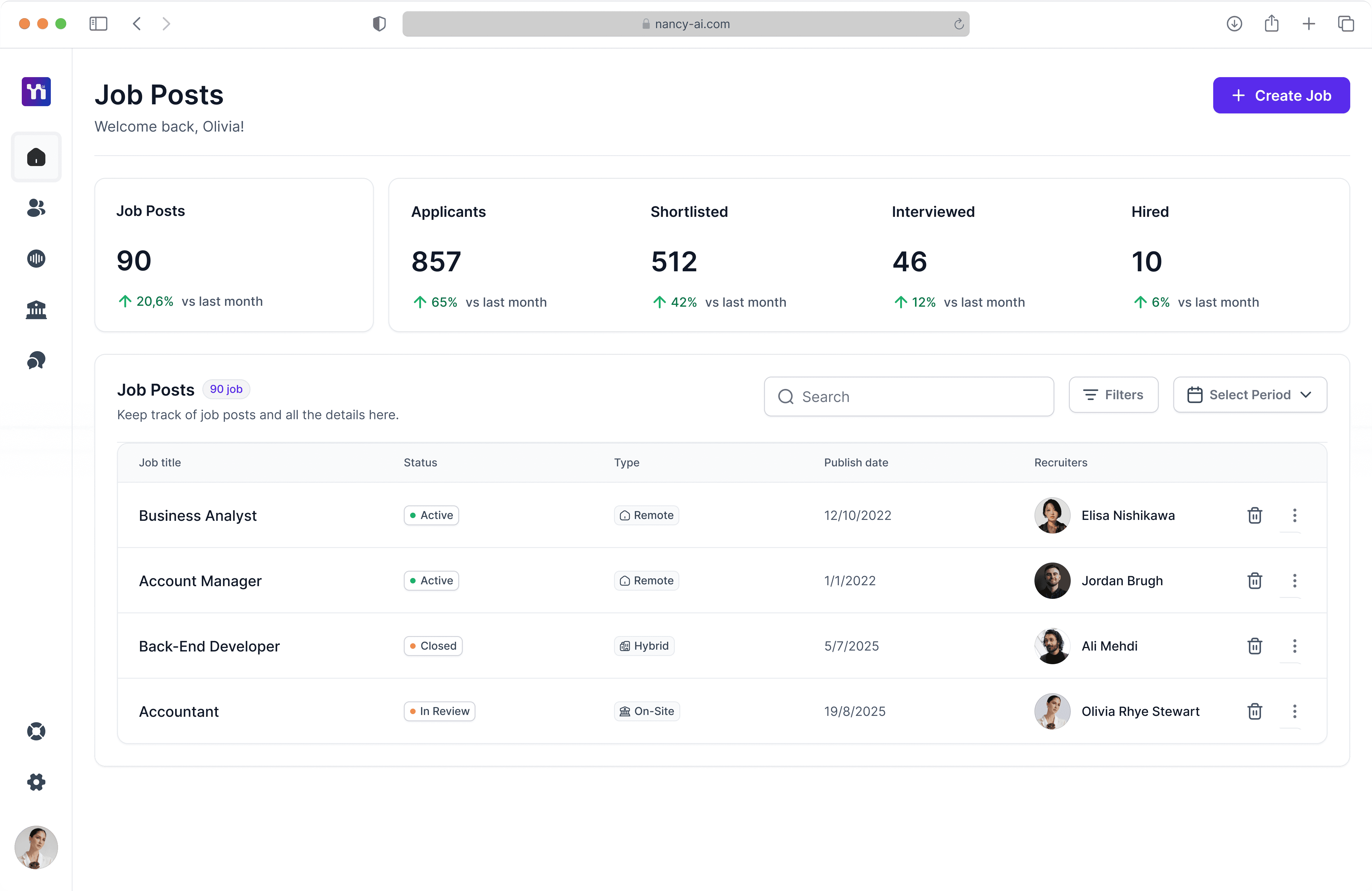Open the three-dot menu for Accountant row
Viewport: 1372px width, 891px height.
[1294, 711]
